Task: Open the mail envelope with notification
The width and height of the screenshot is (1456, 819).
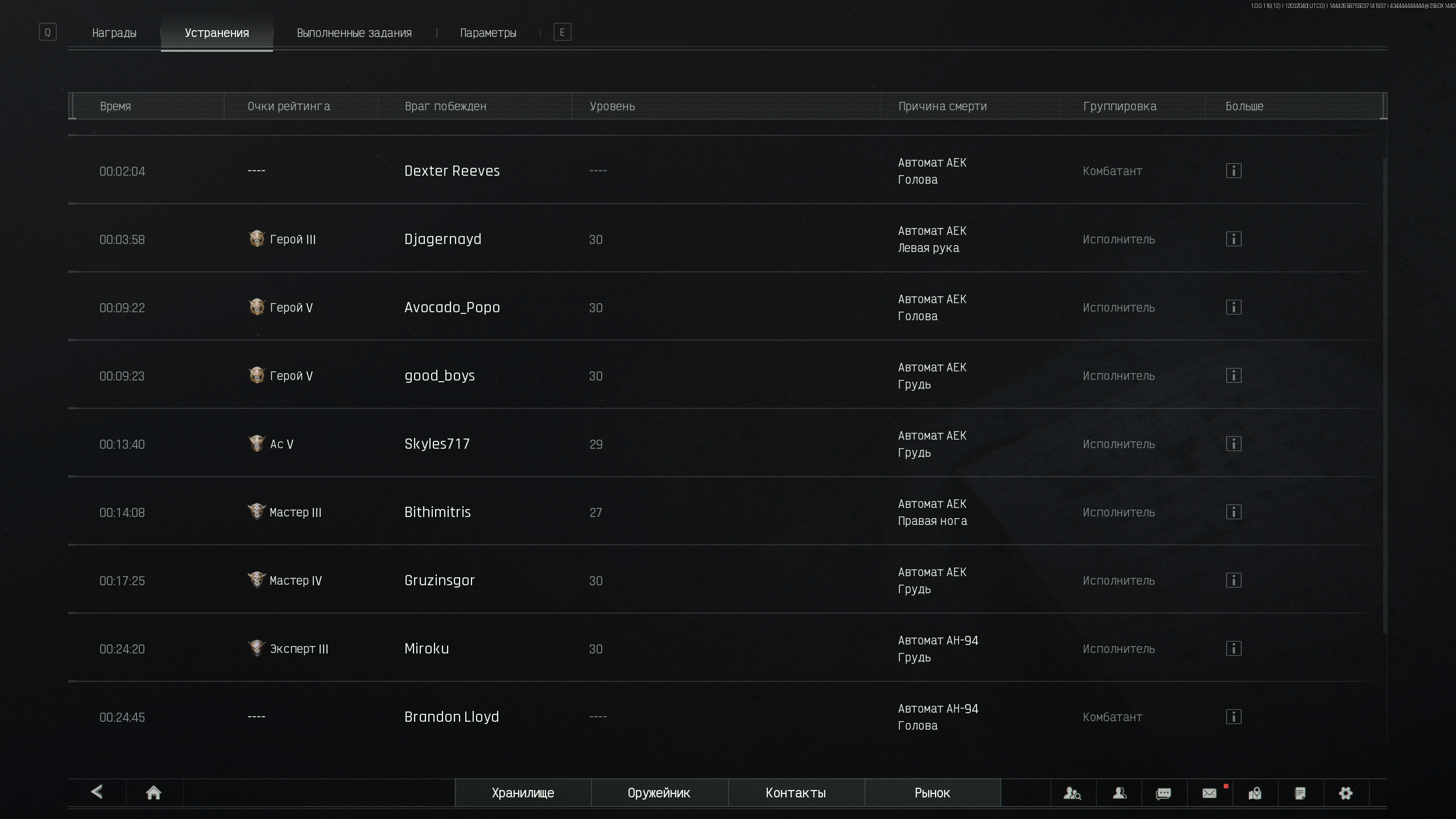Action: click(1210, 793)
